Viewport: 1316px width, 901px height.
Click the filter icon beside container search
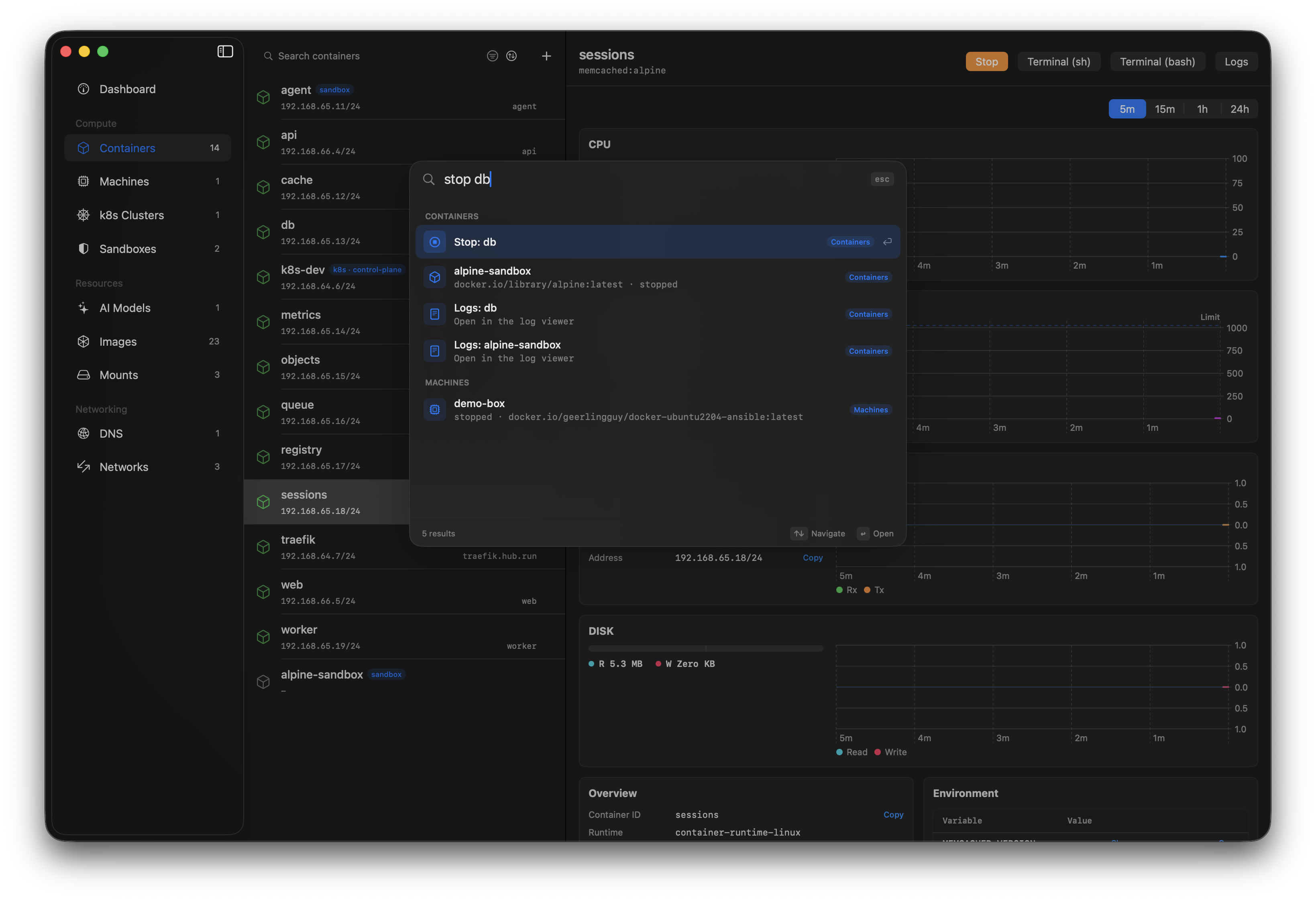tap(492, 55)
